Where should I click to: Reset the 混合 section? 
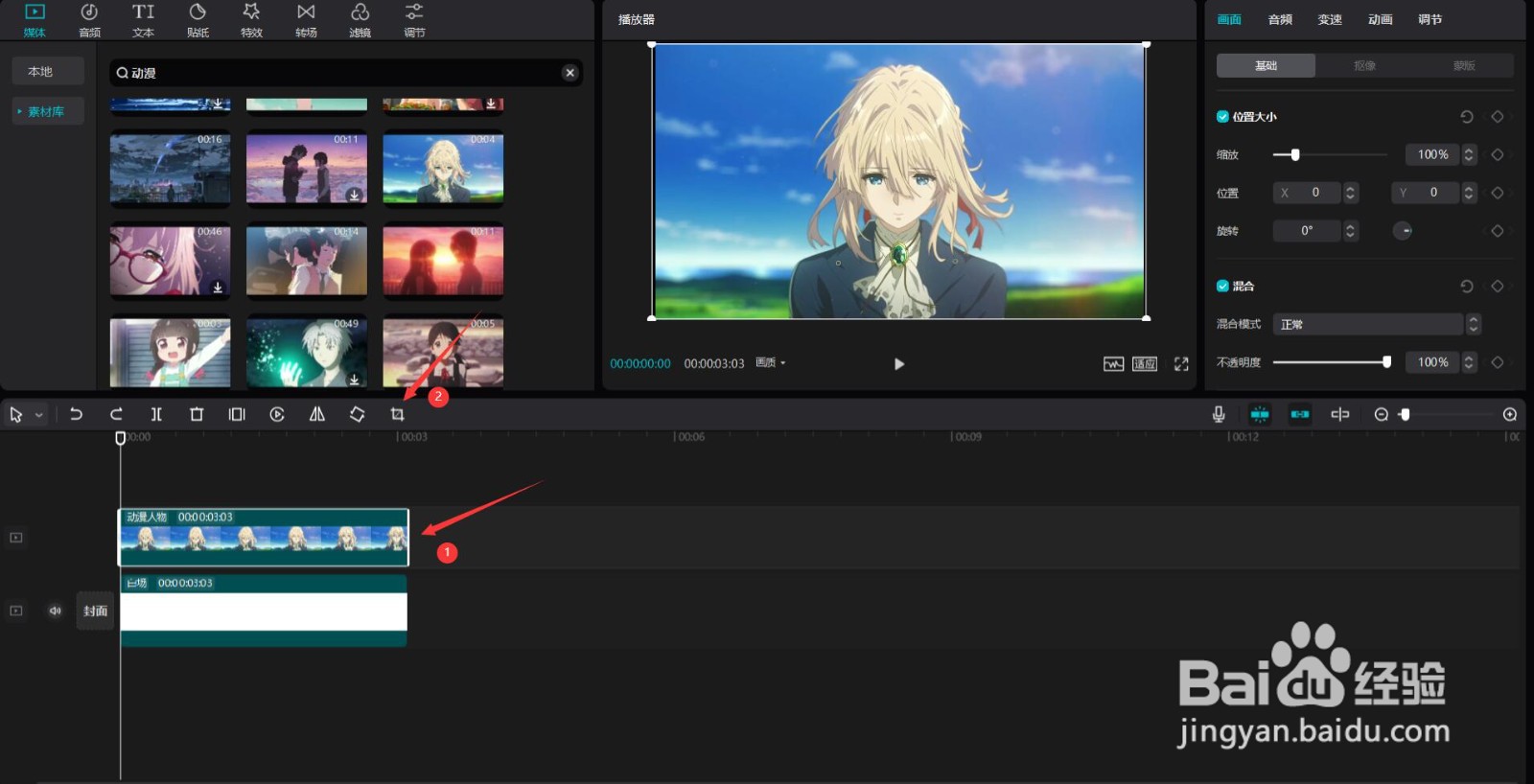click(1467, 286)
